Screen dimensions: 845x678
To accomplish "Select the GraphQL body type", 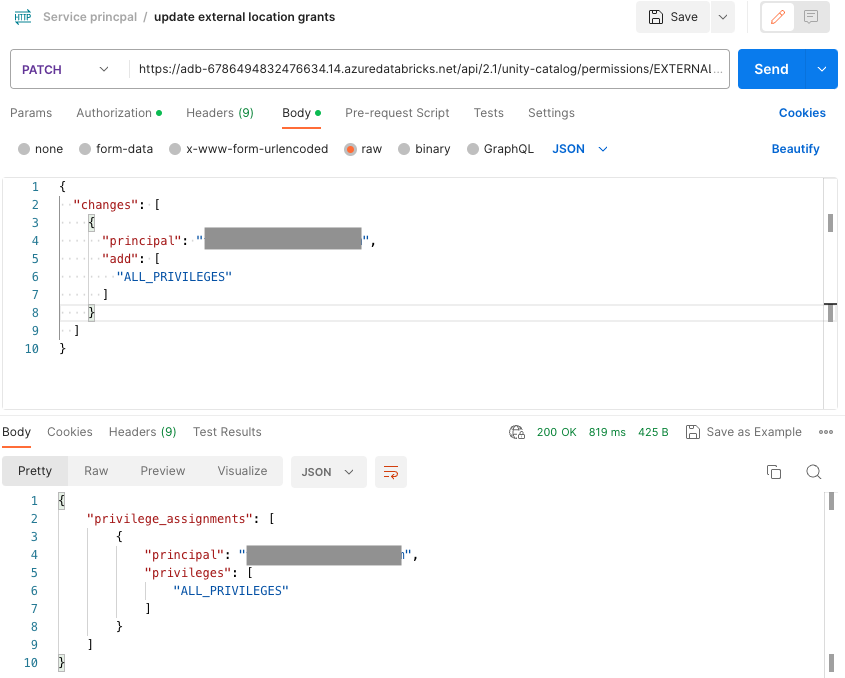I will (x=473, y=149).
